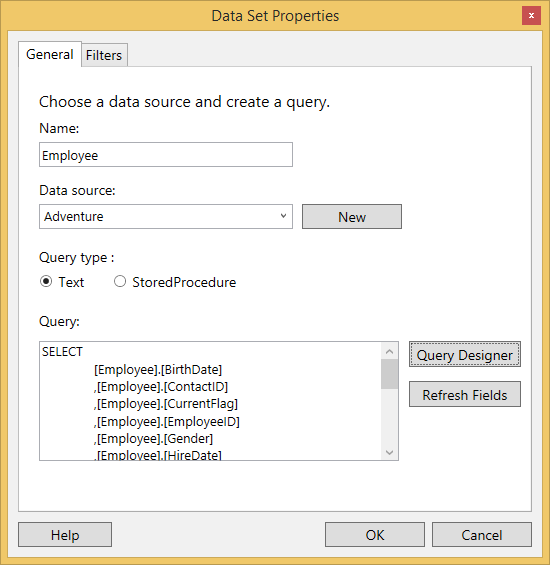Click the Cancel button

(x=482, y=535)
